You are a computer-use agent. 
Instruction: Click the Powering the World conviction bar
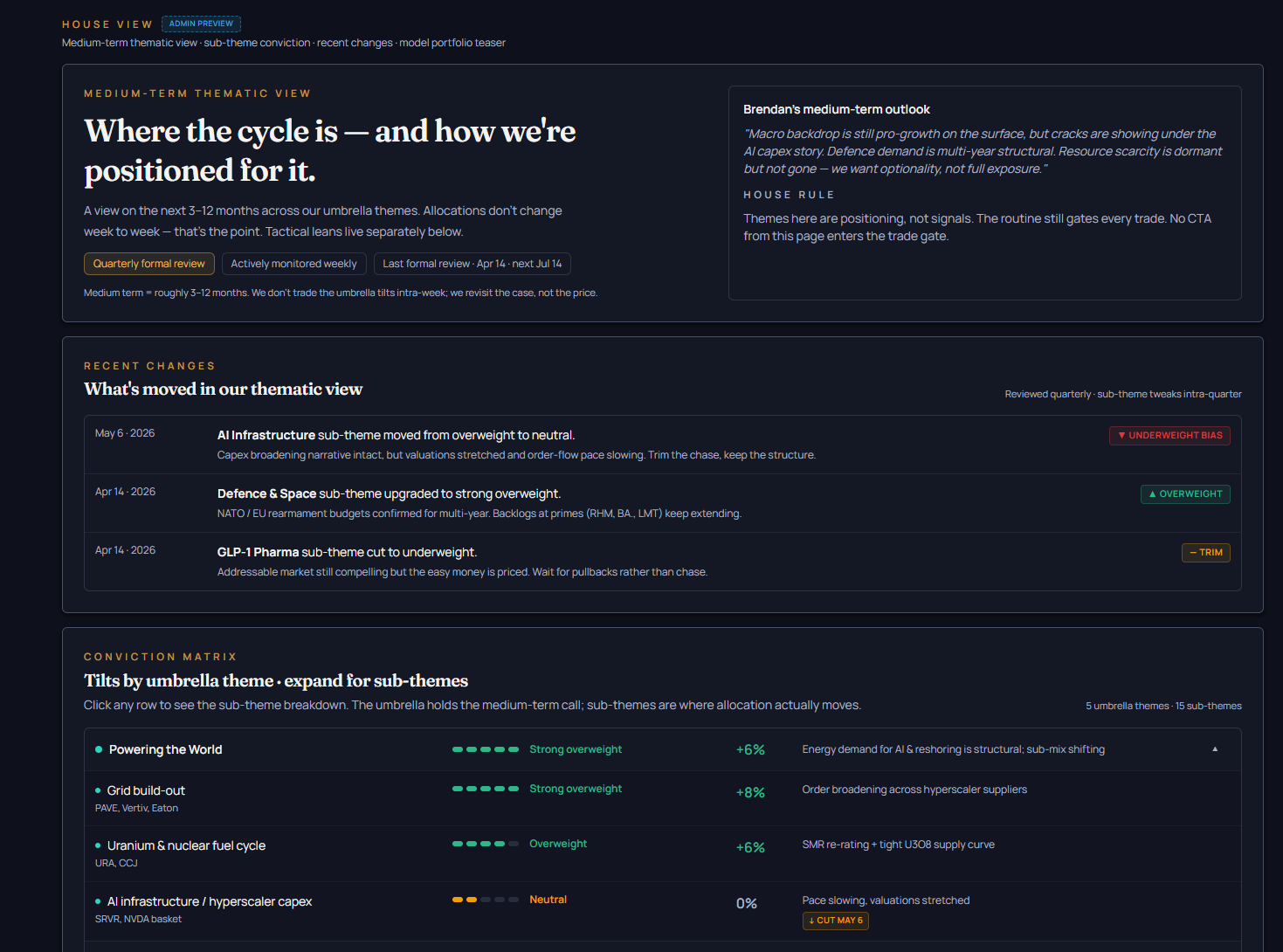click(486, 749)
